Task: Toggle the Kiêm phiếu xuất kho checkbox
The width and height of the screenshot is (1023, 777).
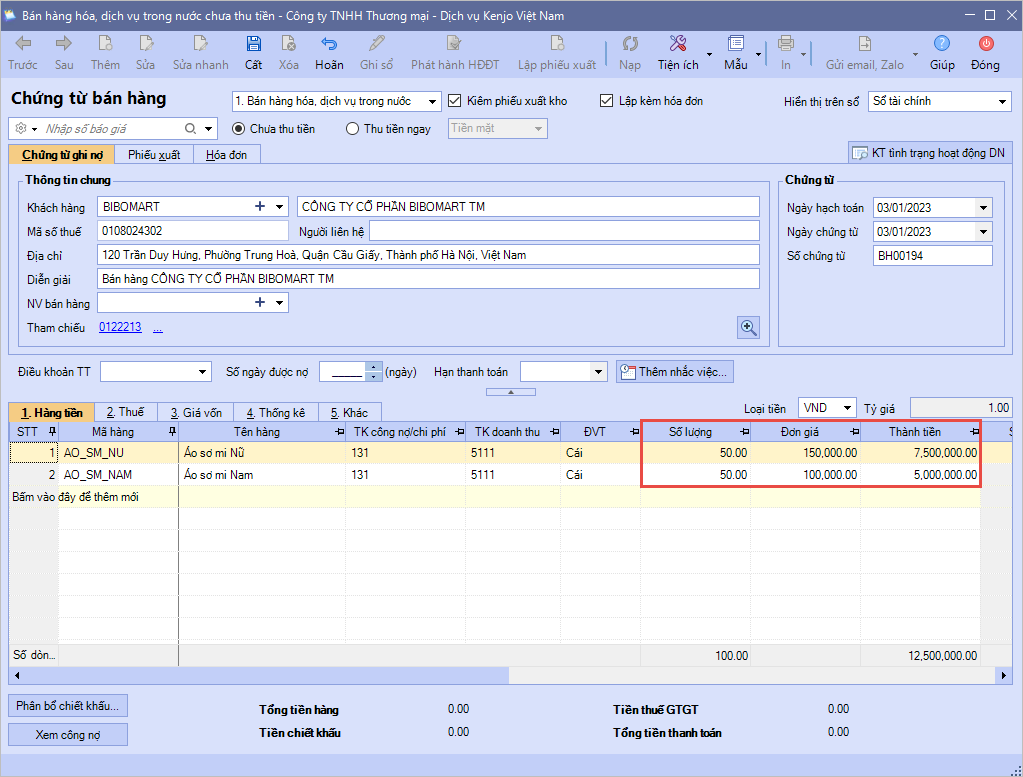Action: pos(455,101)
